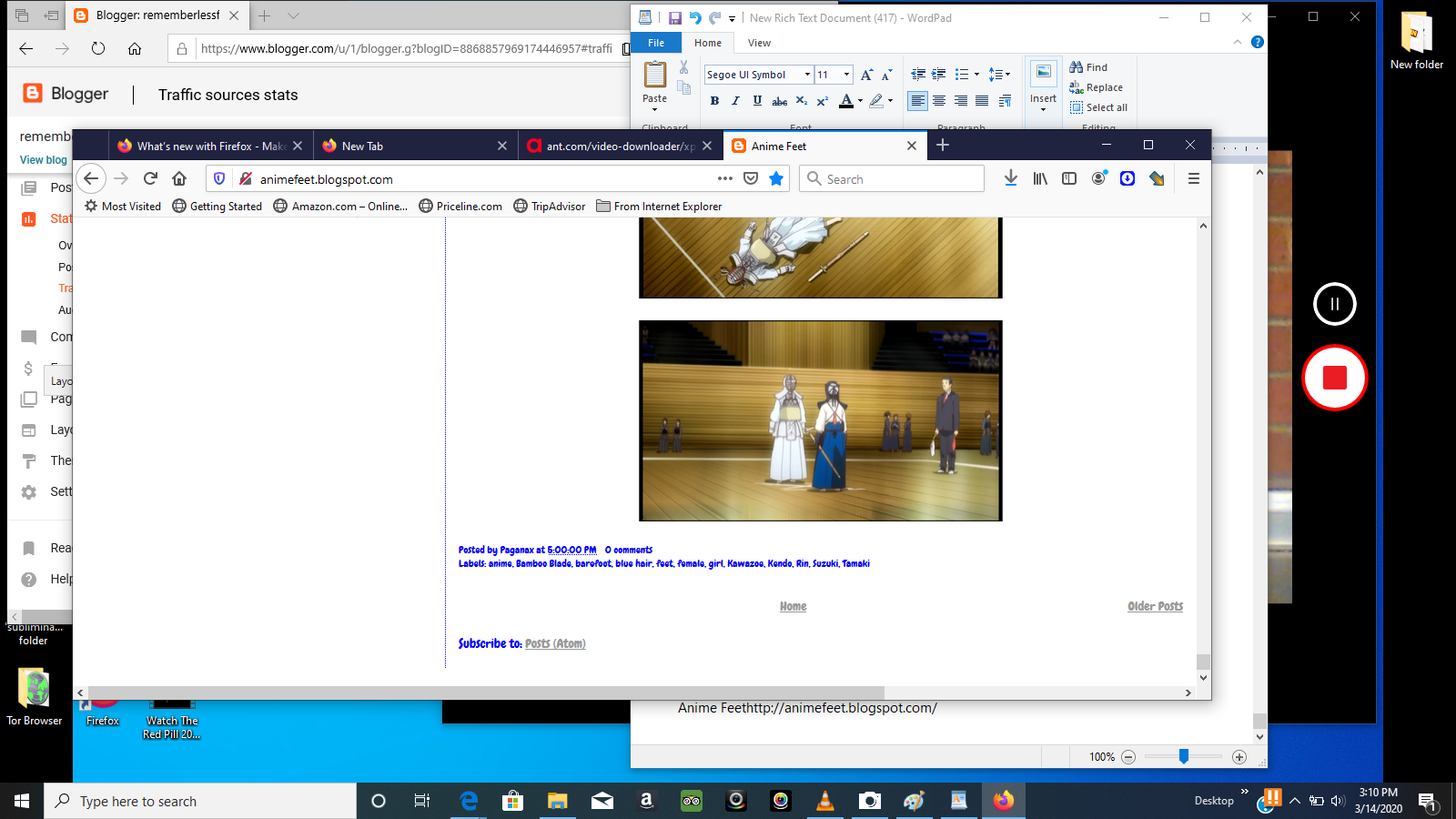Save the page to Pocket
The image size is (1456, 819).
tap(751, 179)
